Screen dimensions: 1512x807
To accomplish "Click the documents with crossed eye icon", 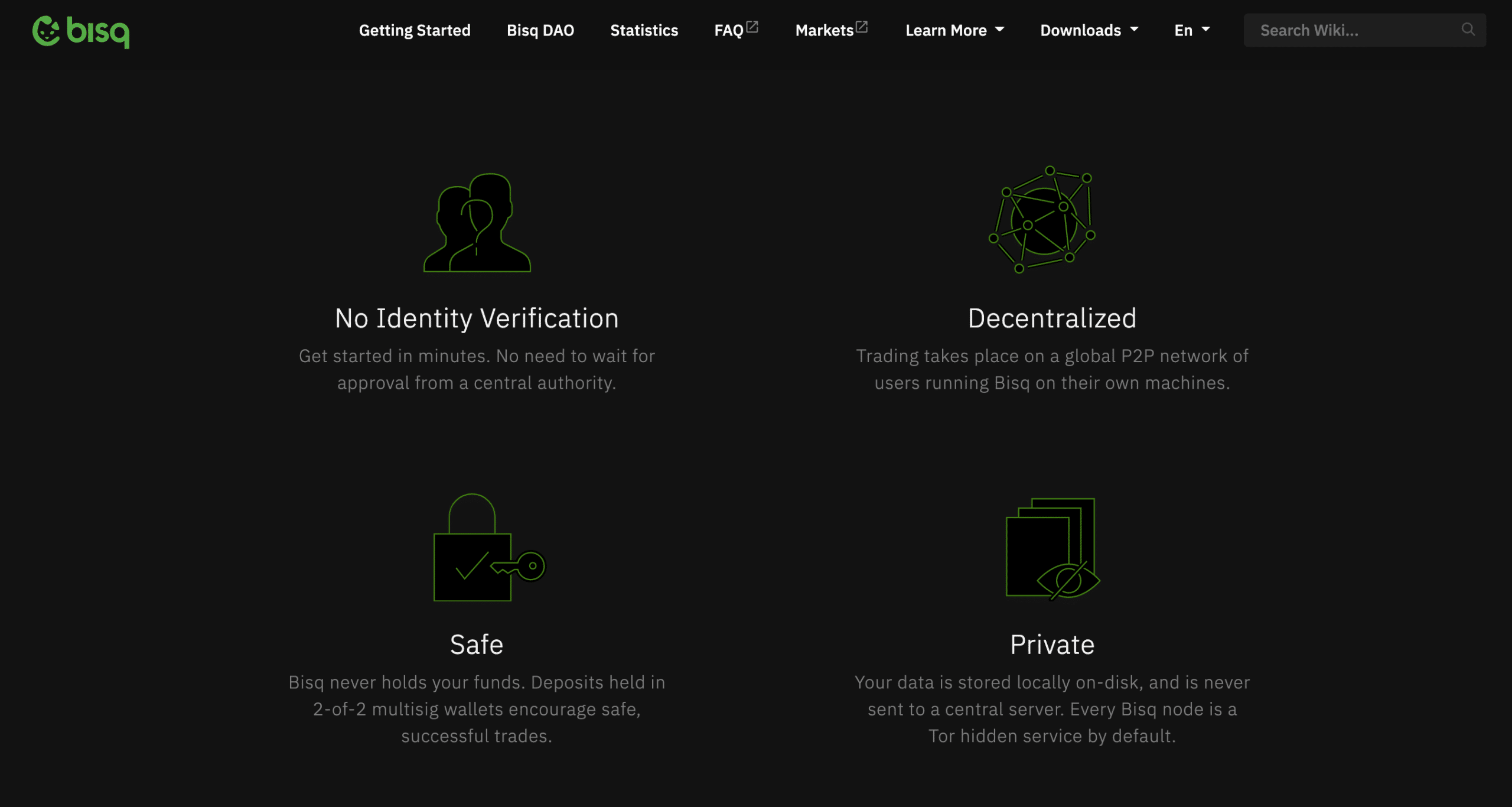I will (x=1053, y=549).
